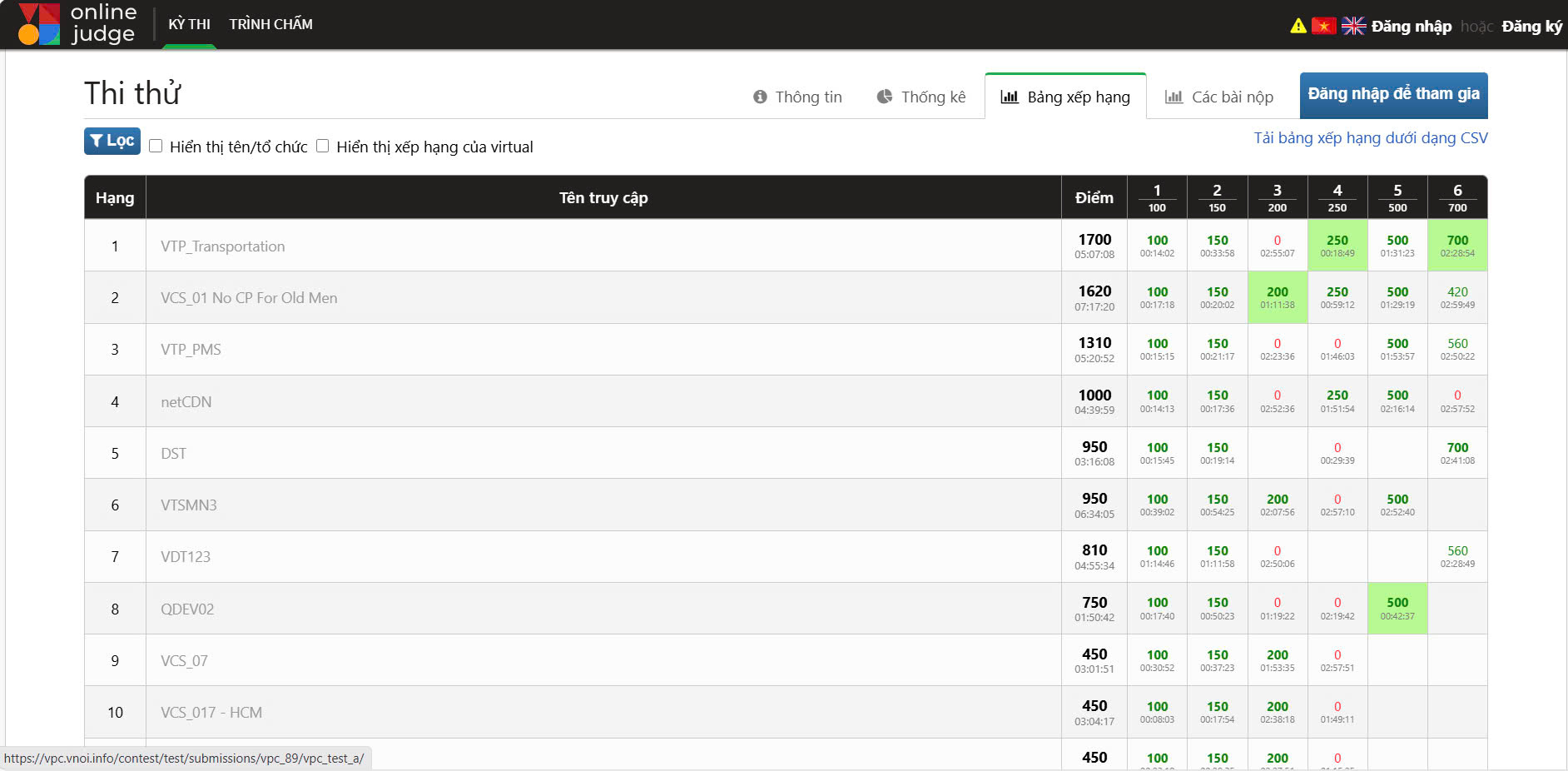Open user netCDN
Screen dimensions: 1568x771
(186, 402)
